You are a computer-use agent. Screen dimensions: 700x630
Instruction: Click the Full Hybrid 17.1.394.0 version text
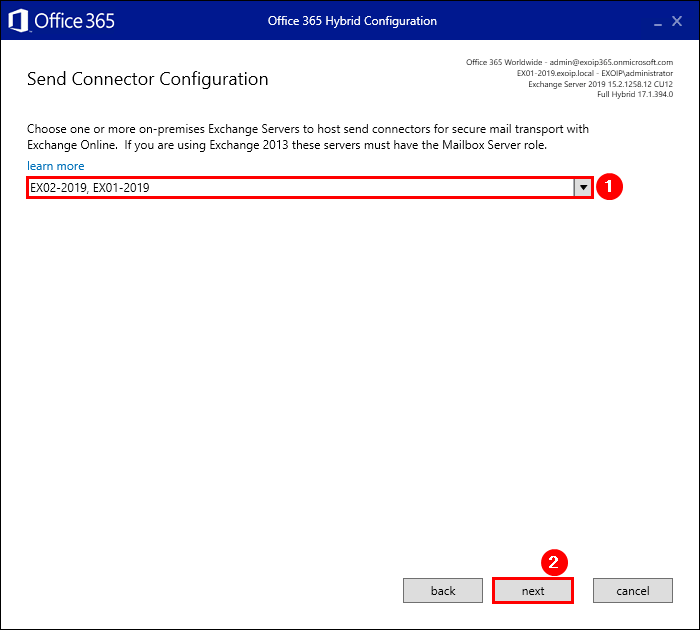[634, 95]
